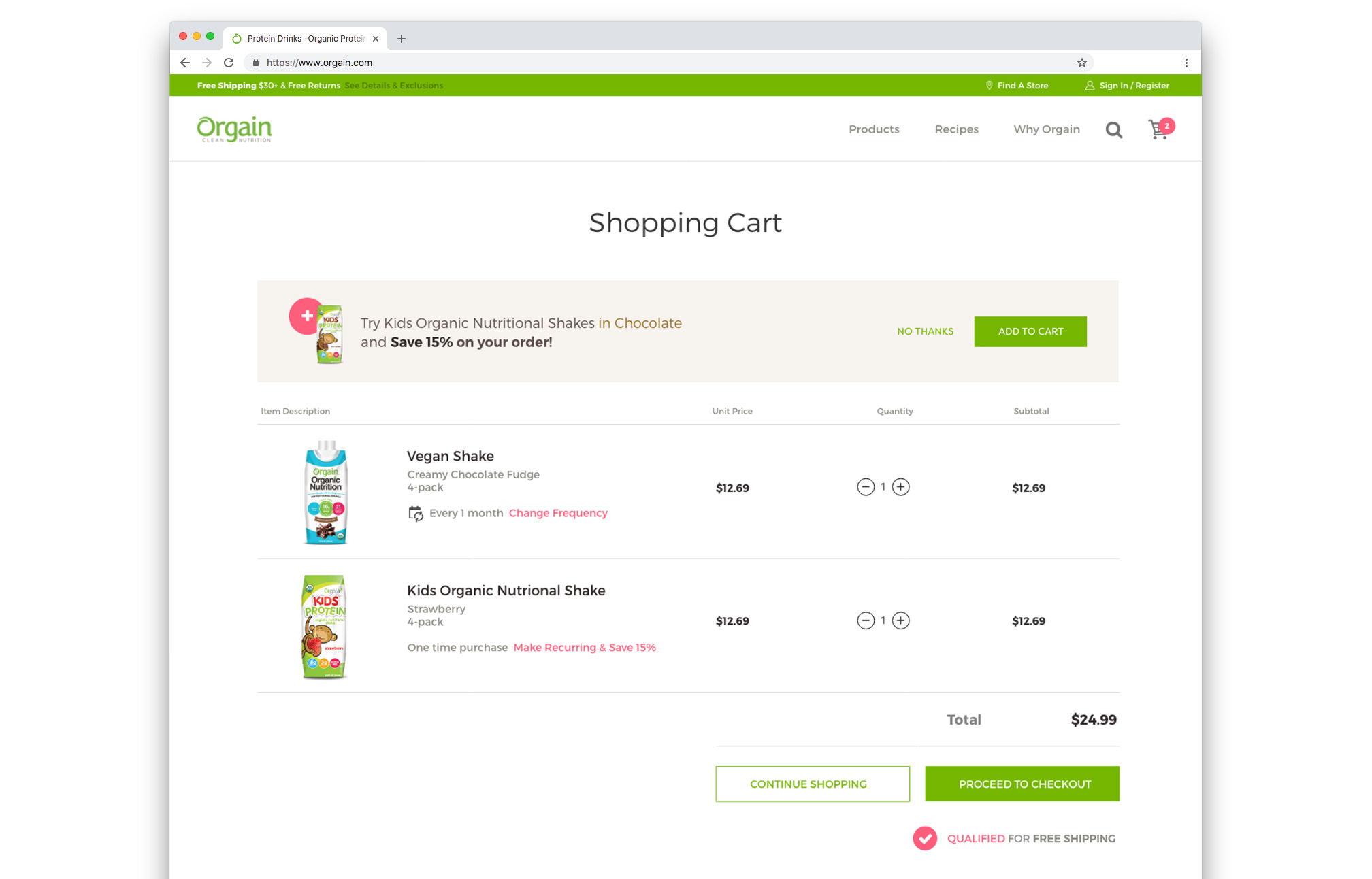Go back using browser arrow

click(x=185, y=63)
